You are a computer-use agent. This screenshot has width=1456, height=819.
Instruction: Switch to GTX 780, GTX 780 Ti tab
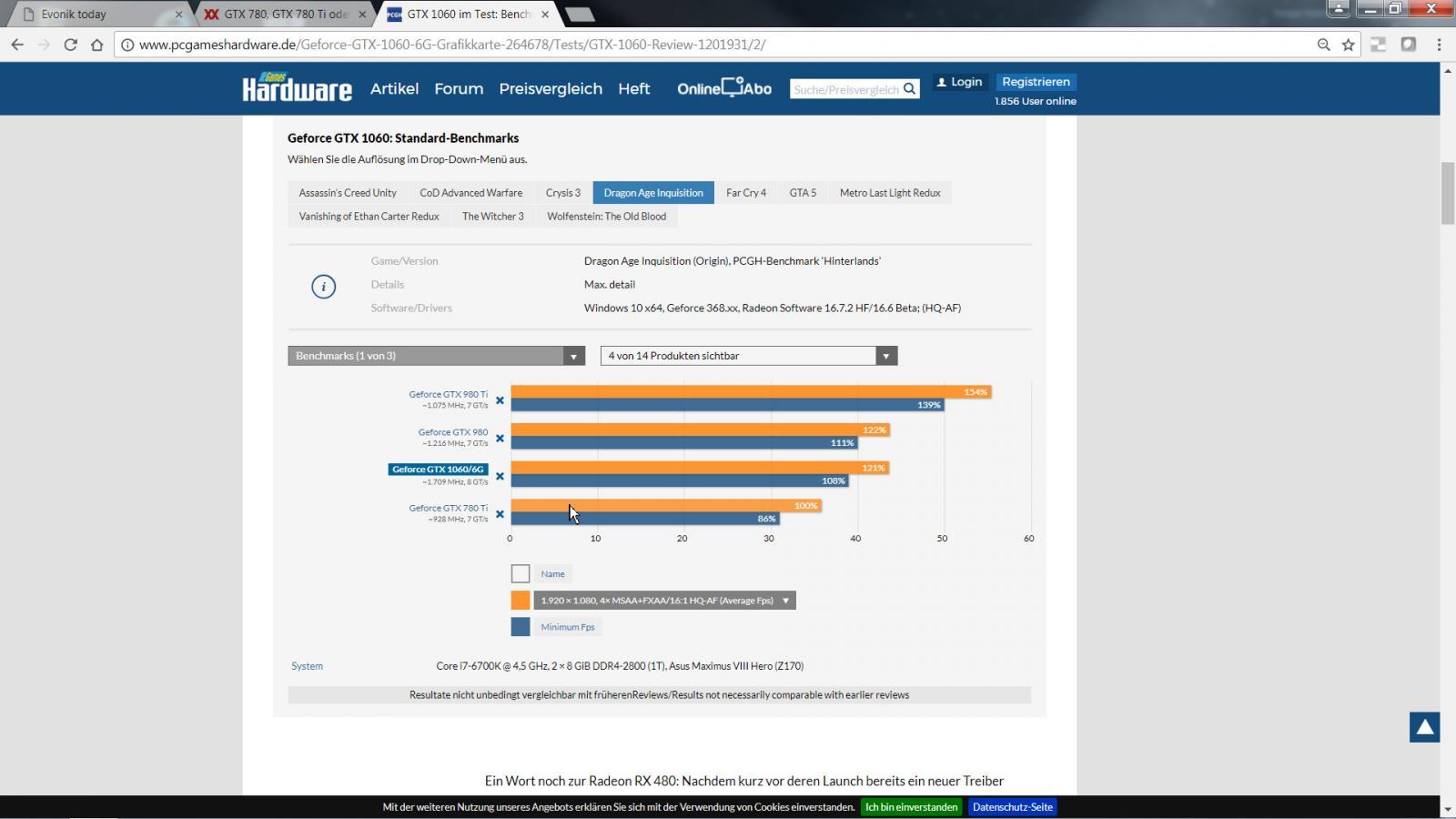(x=286, y=15)
